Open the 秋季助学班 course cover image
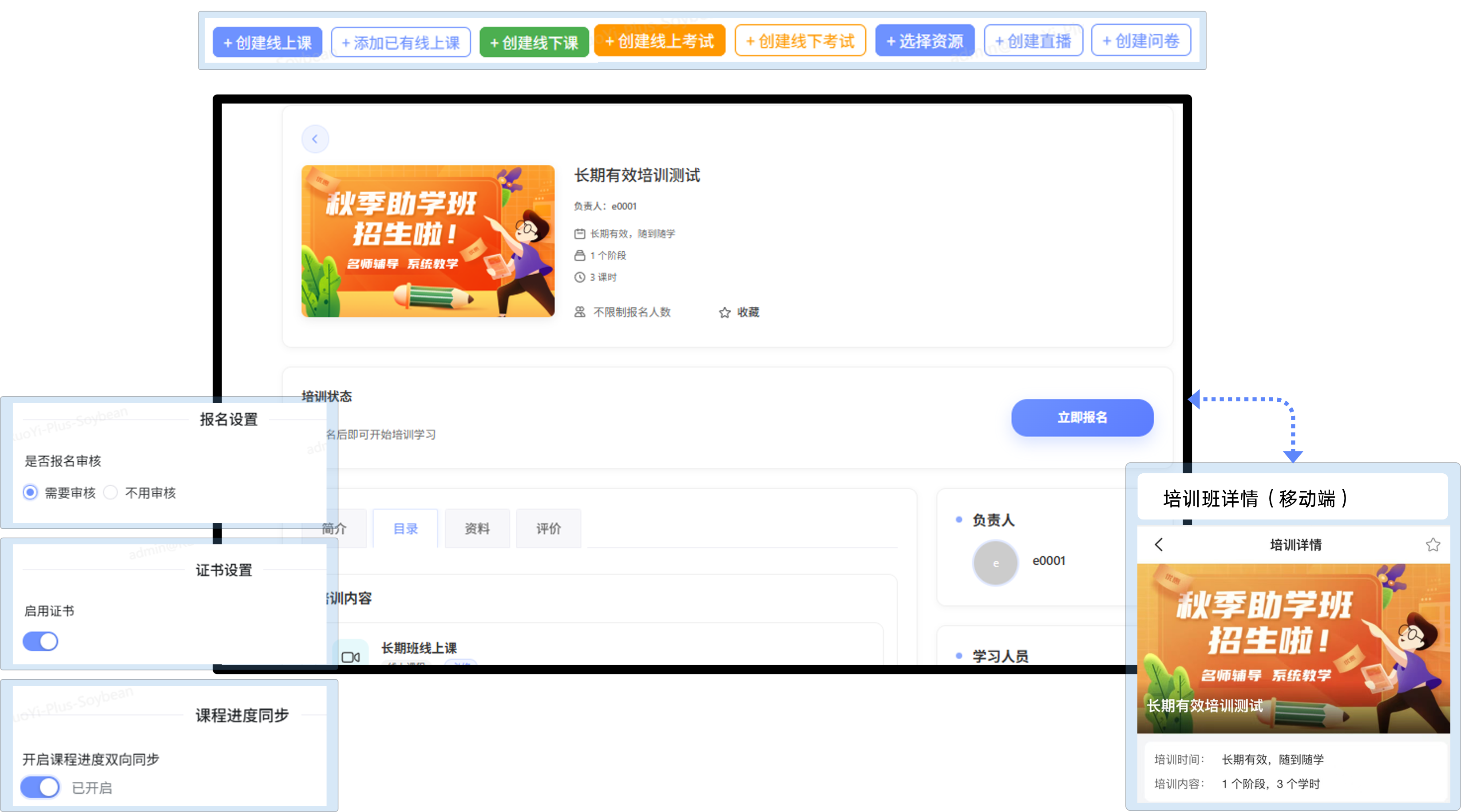 click(428, 241)
